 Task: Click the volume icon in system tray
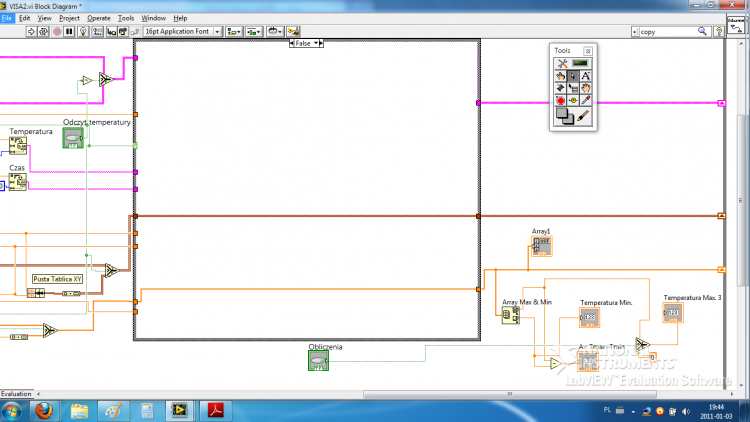[x=685, y=411]
